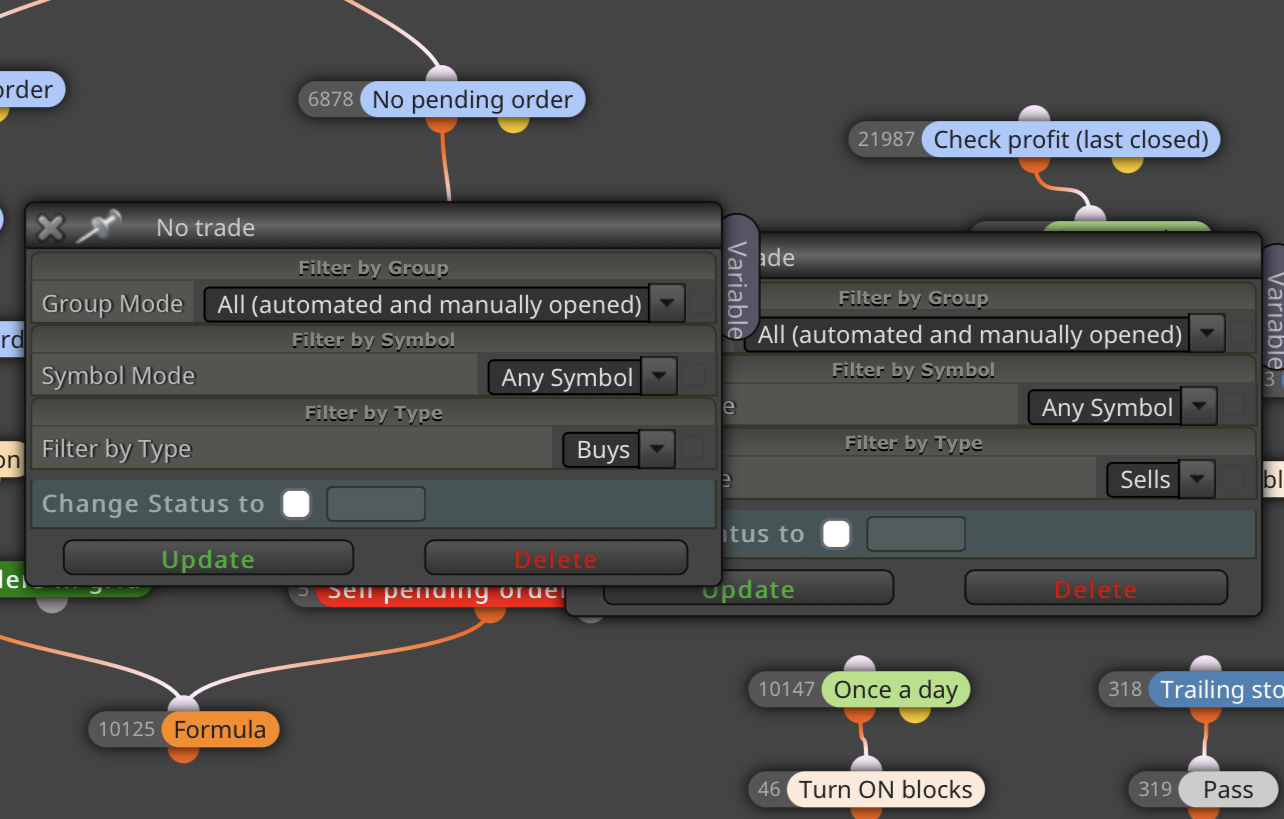Click the status input field in the Sells dialog
Viewport: 1284px width, 819px height.
[x=916, y=534]
